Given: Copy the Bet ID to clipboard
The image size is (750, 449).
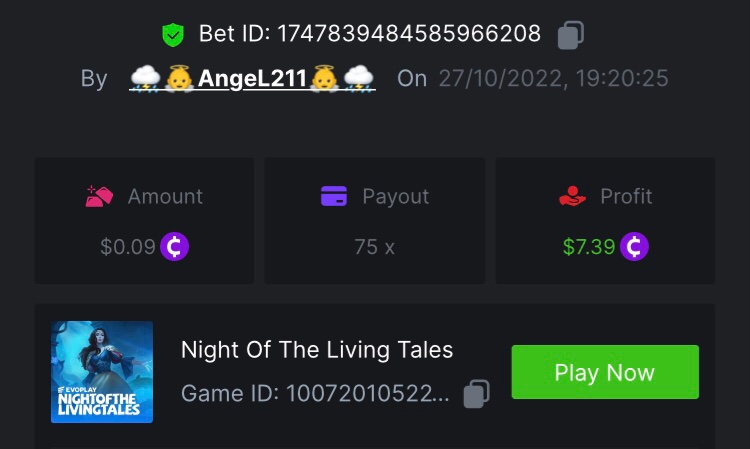Looking at the screenshot, I should click(570, 35).
